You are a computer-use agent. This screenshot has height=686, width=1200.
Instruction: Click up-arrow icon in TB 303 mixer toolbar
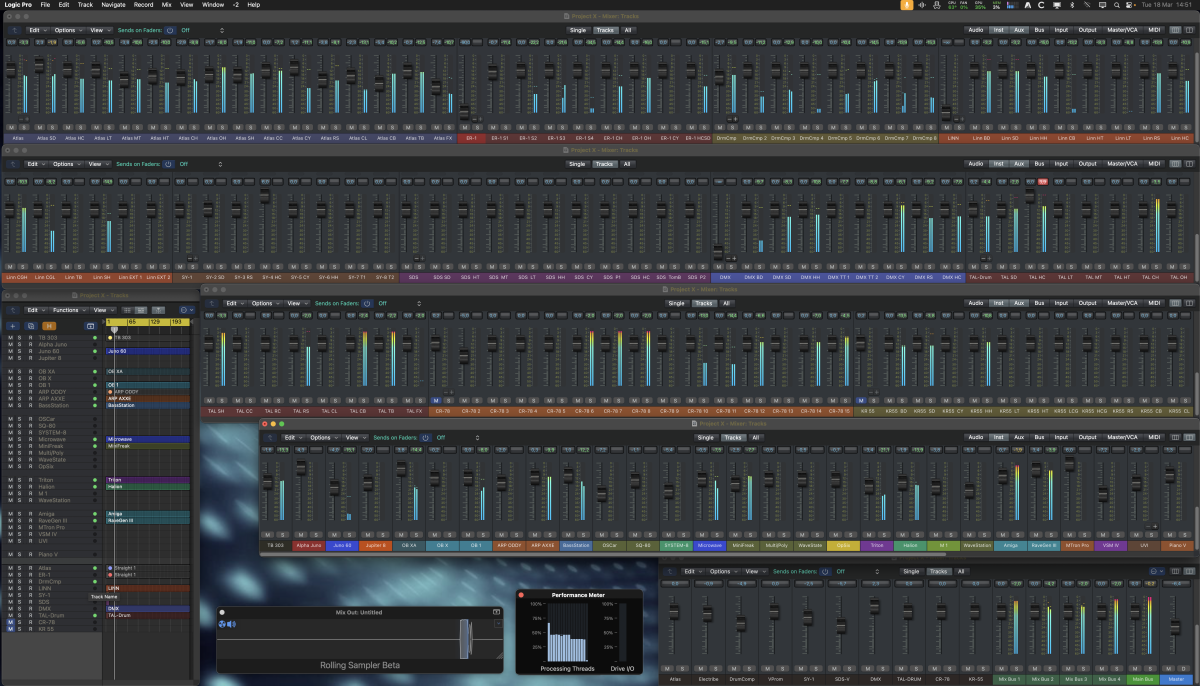coord(271,437)
